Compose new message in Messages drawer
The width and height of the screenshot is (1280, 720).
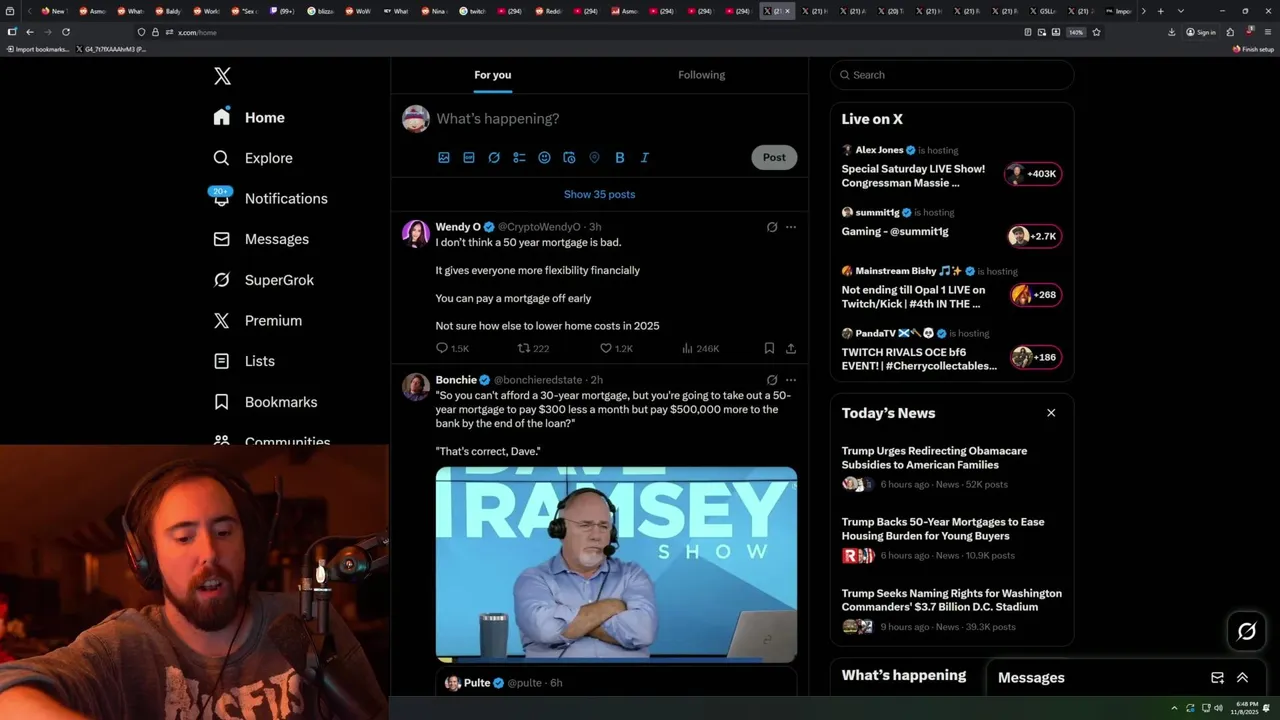1217,678
